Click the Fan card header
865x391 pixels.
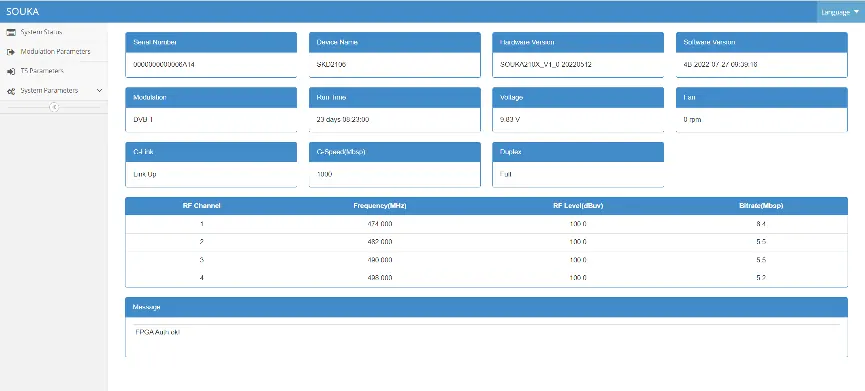pos(762,98)
